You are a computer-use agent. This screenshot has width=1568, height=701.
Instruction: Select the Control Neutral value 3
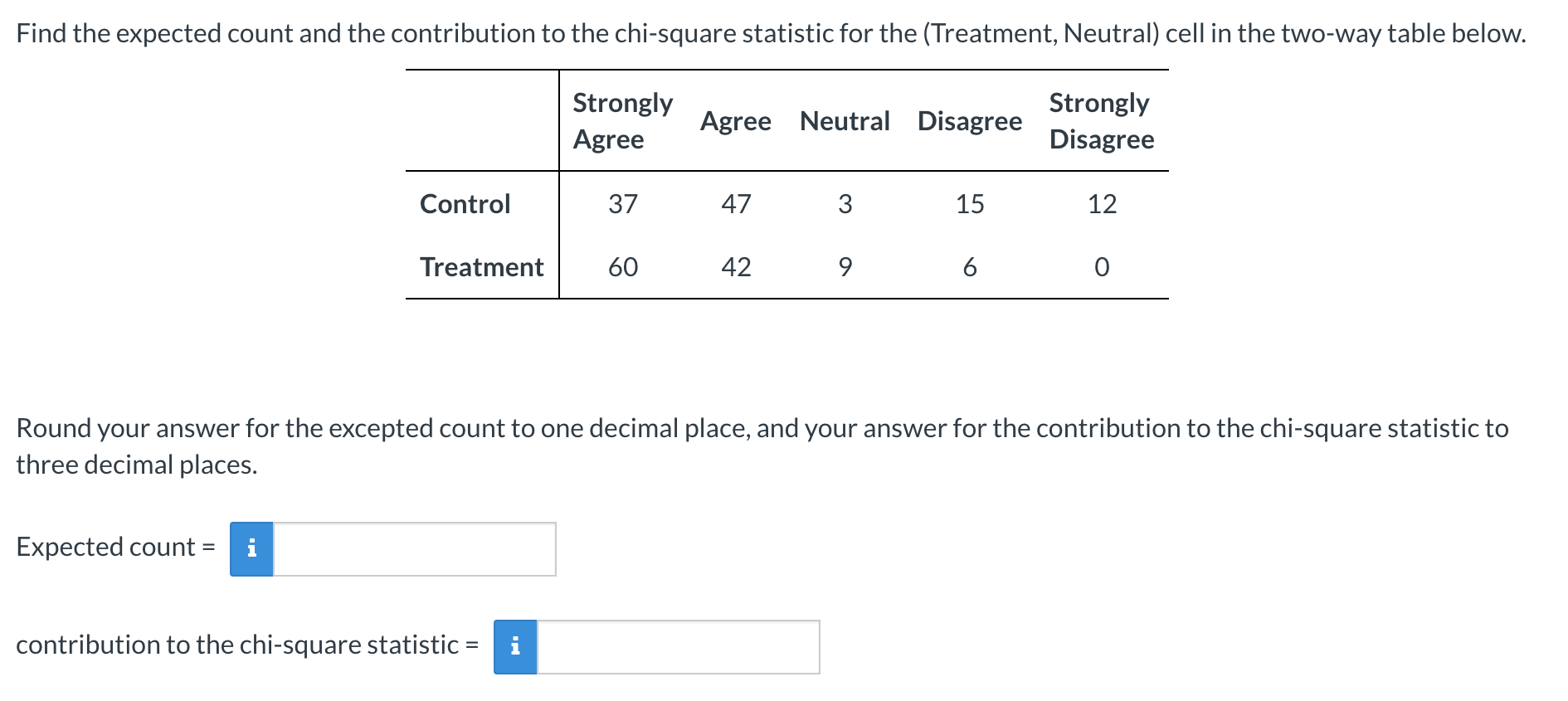click(x=845, y=204)
